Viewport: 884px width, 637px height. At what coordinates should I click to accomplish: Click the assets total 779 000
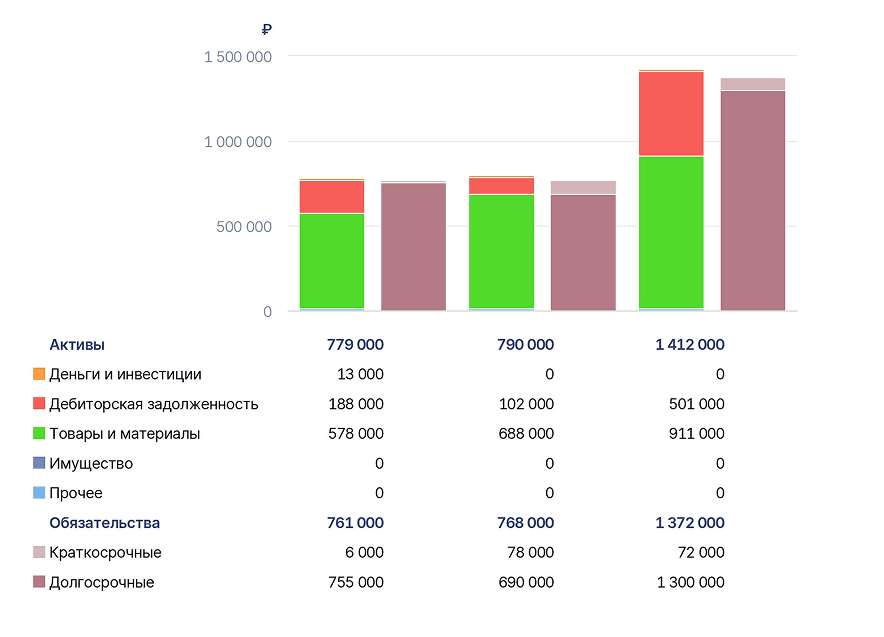(x=355, y=344)
